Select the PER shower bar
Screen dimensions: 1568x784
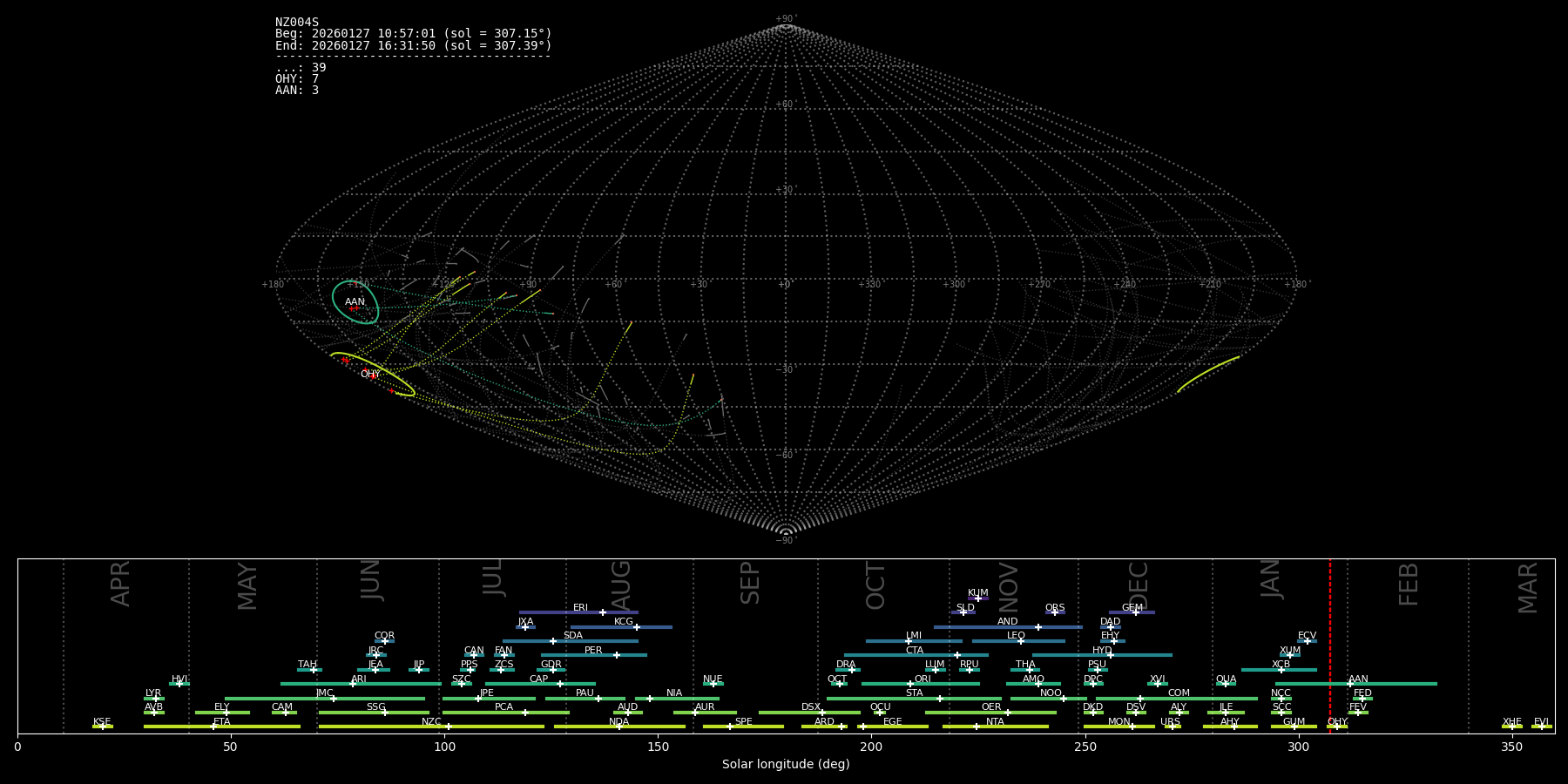594,655
